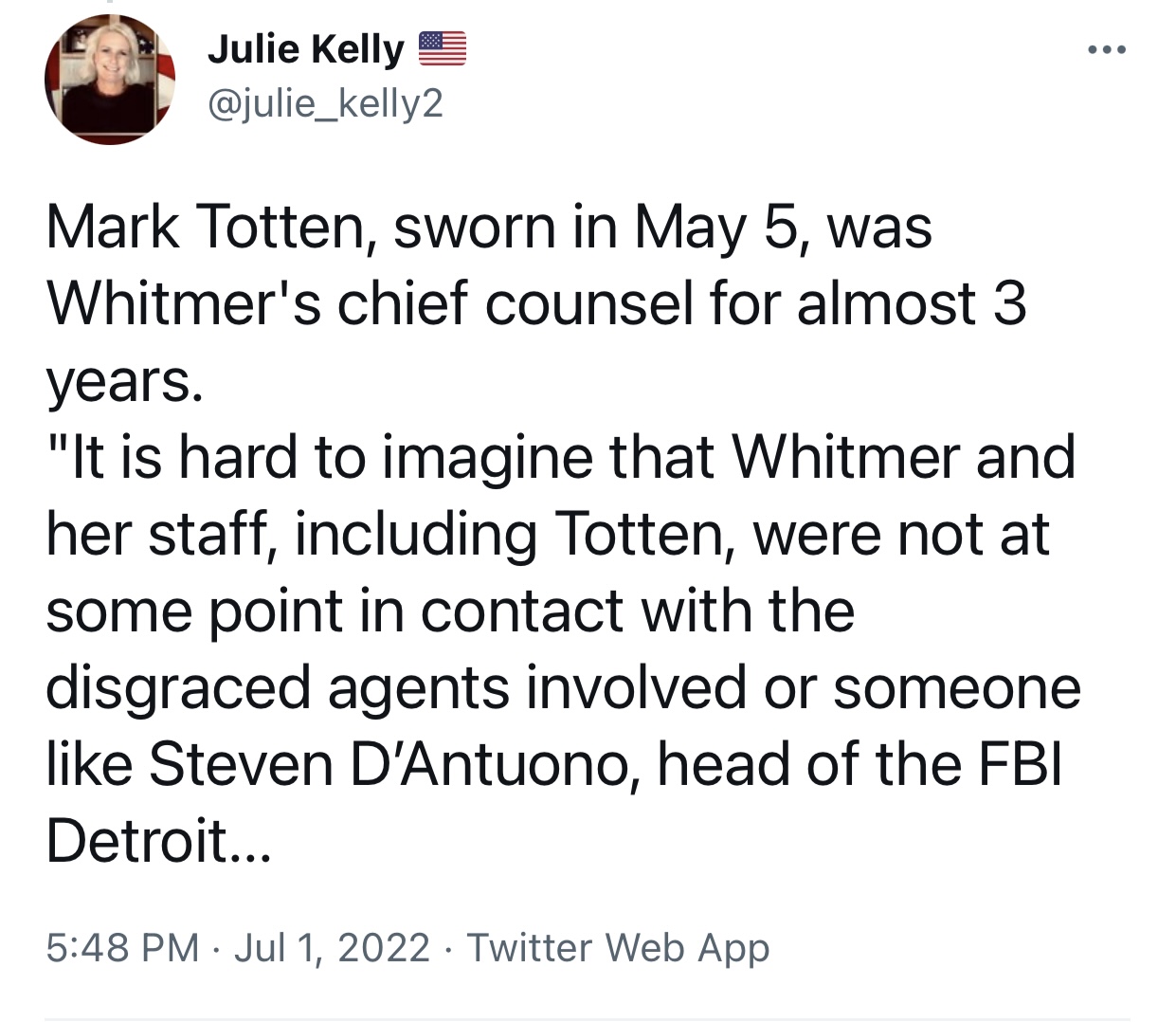Click the 5:48 PM timestamp
1176x1022 pixels.
pyautogui.click(x=122, y=947)
